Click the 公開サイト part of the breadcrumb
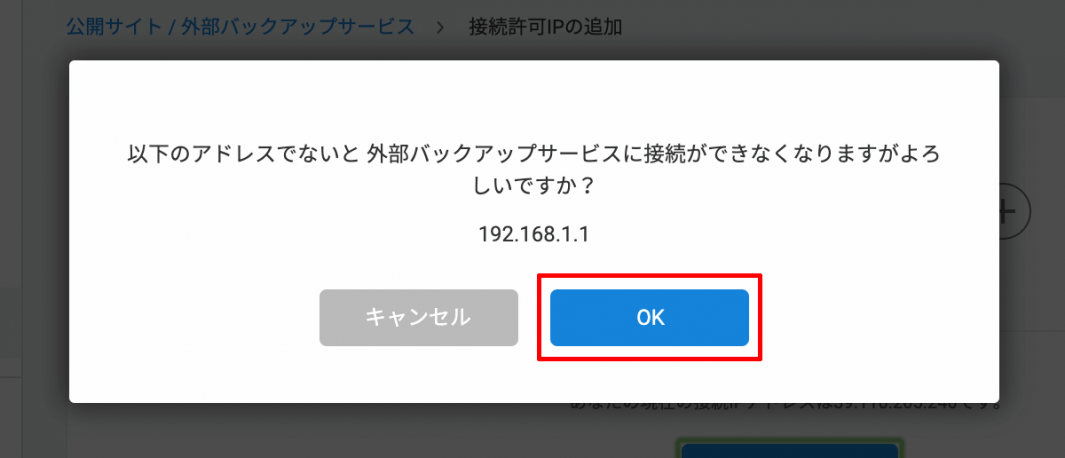This screenshot has width=1065, height=458. (x=113, y=27)
